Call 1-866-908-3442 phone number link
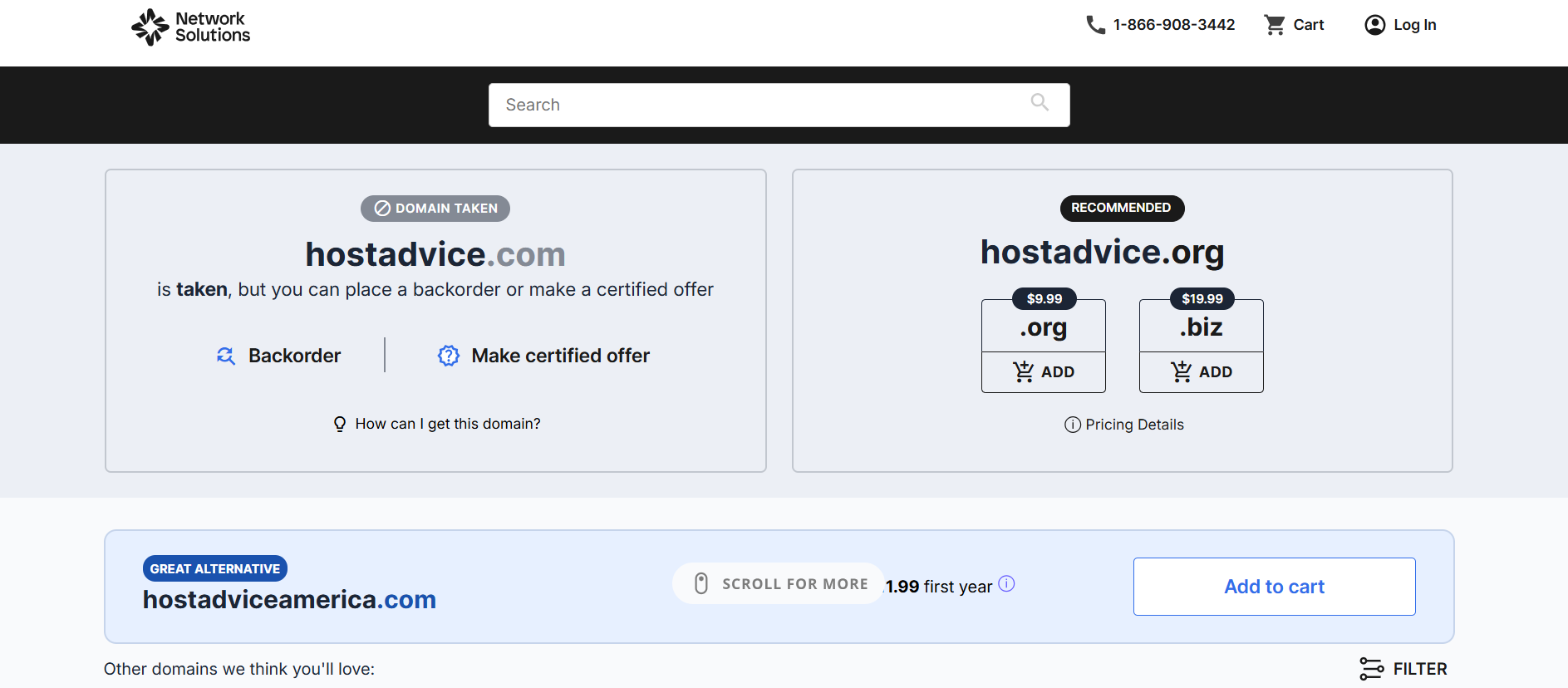The height and width of the screenshot is (688, 1568). point(1174,25)
